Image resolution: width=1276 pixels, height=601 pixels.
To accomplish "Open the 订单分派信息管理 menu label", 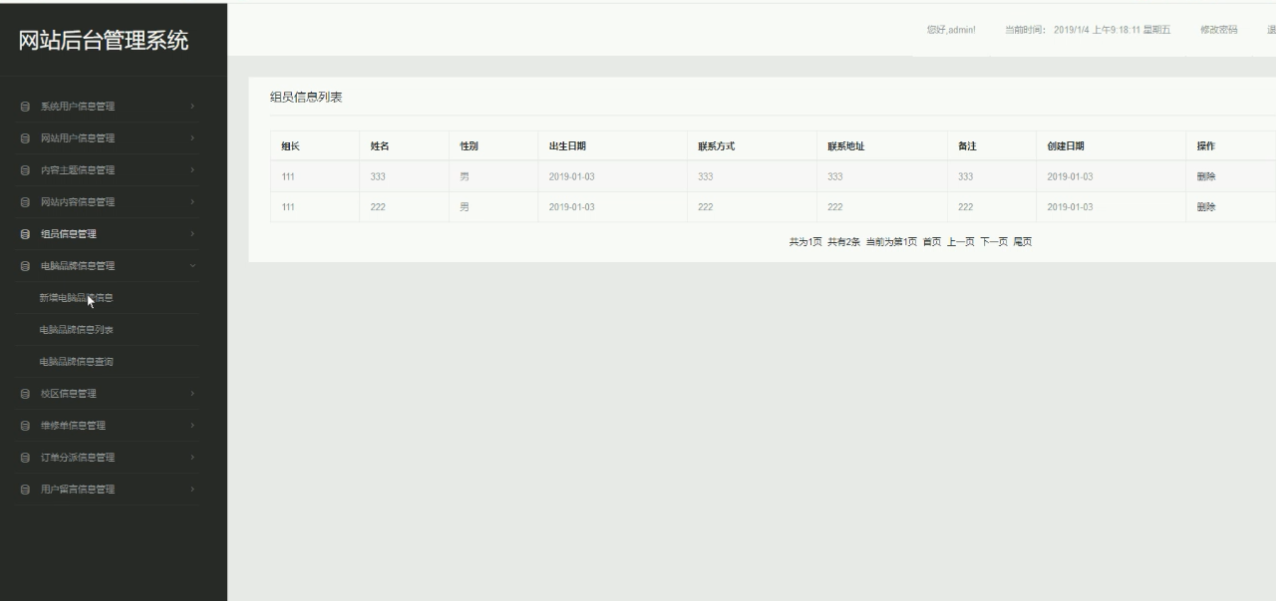I will tap(77, 457).
